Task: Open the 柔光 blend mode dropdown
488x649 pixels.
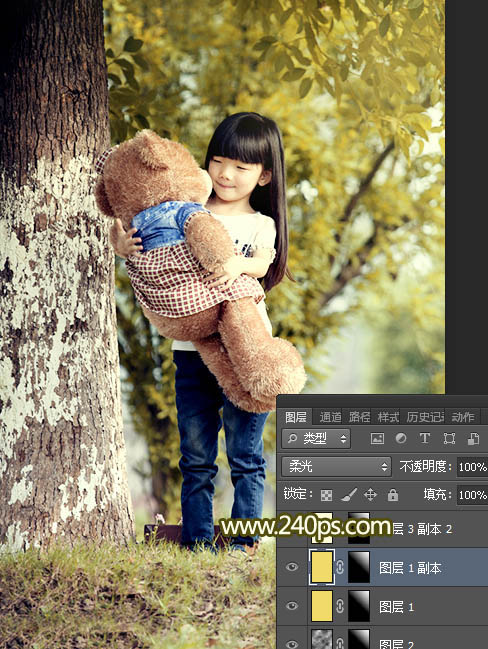Action: [336, 467]
